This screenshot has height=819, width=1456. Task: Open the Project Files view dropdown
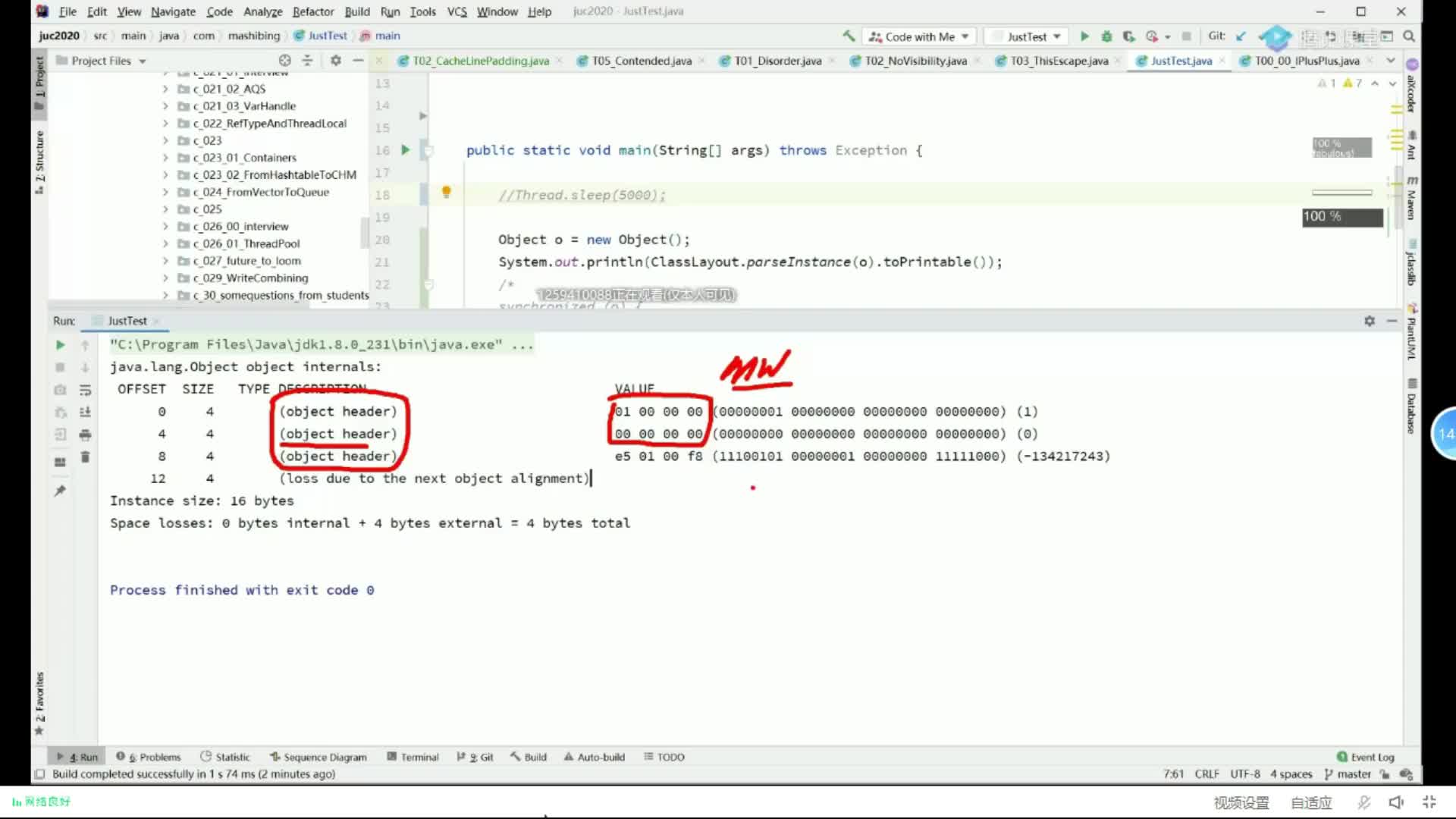(101, 61)
